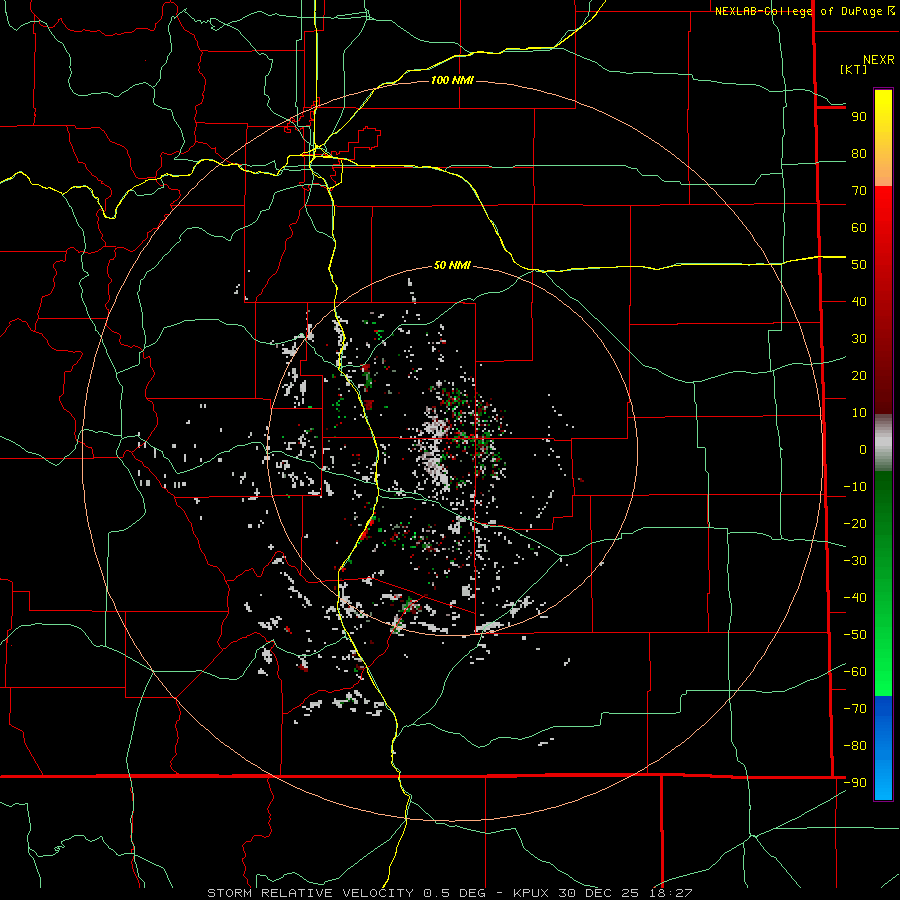The height and width of the screenshot is (900, 900).
Task: Click the -30 value on the velocity scale
Action: click(x=855, y=561)
